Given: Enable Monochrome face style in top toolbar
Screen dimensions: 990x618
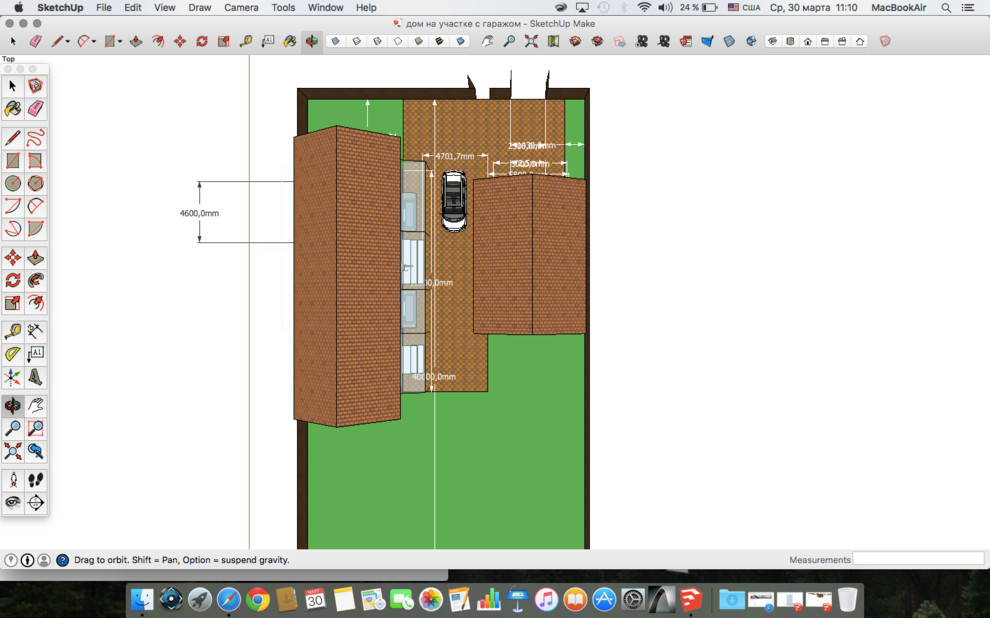Looking at the screenshot, I should pos(461,42).
